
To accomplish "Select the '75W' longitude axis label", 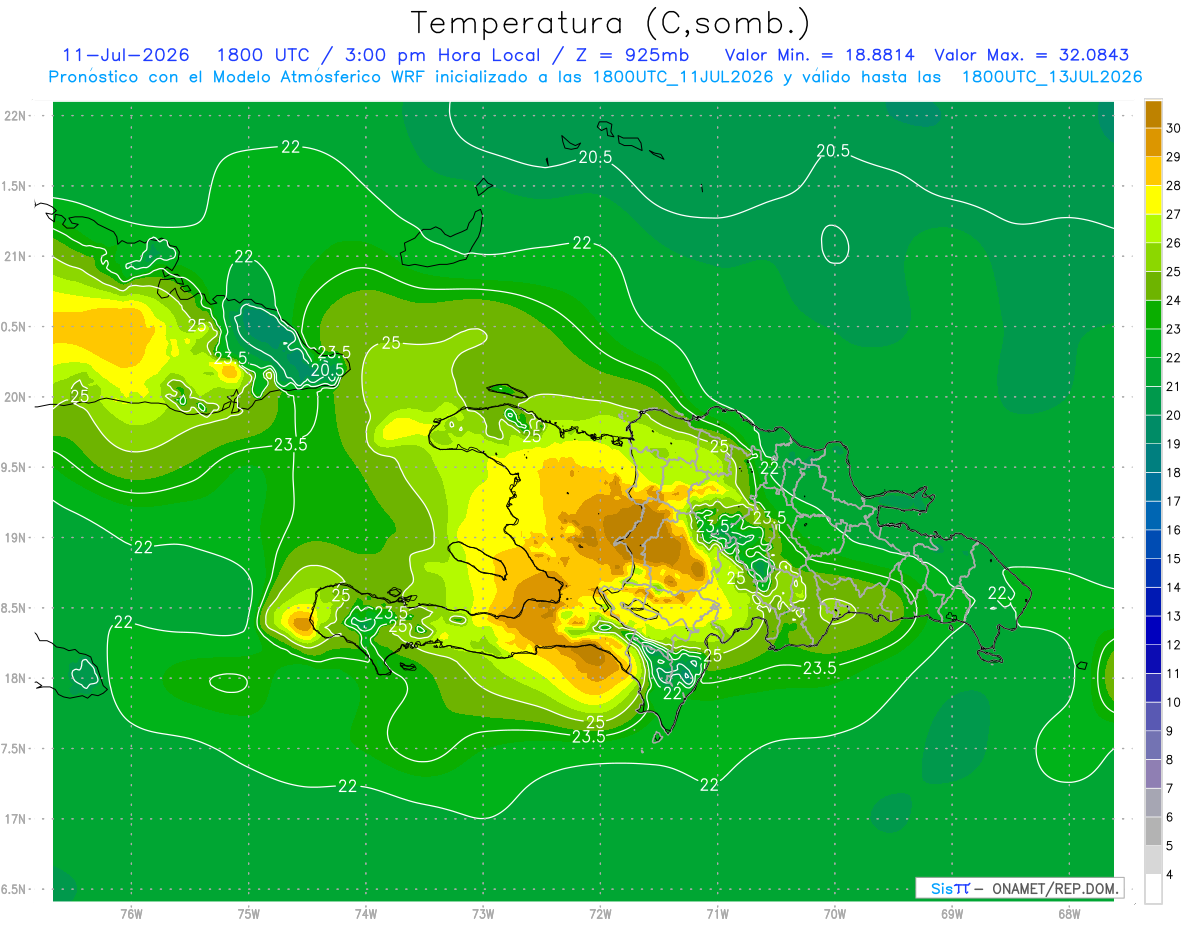I will 248,914.
